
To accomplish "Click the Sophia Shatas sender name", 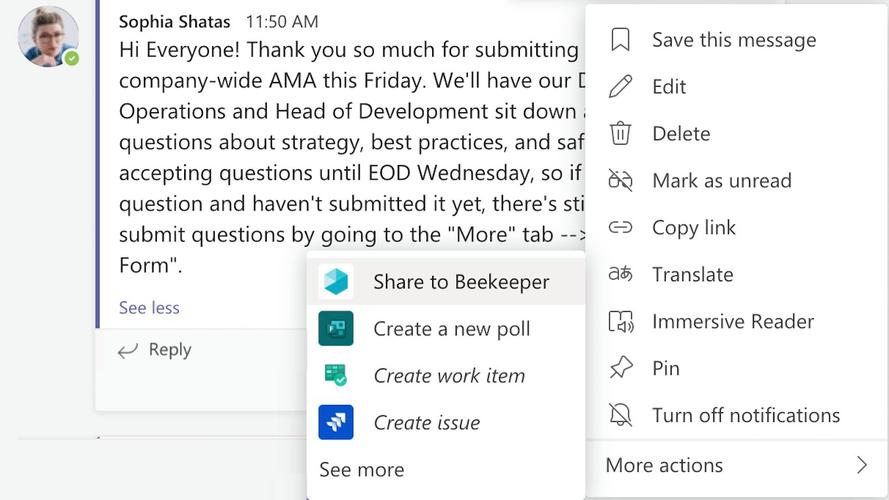I will click(174, 21).
